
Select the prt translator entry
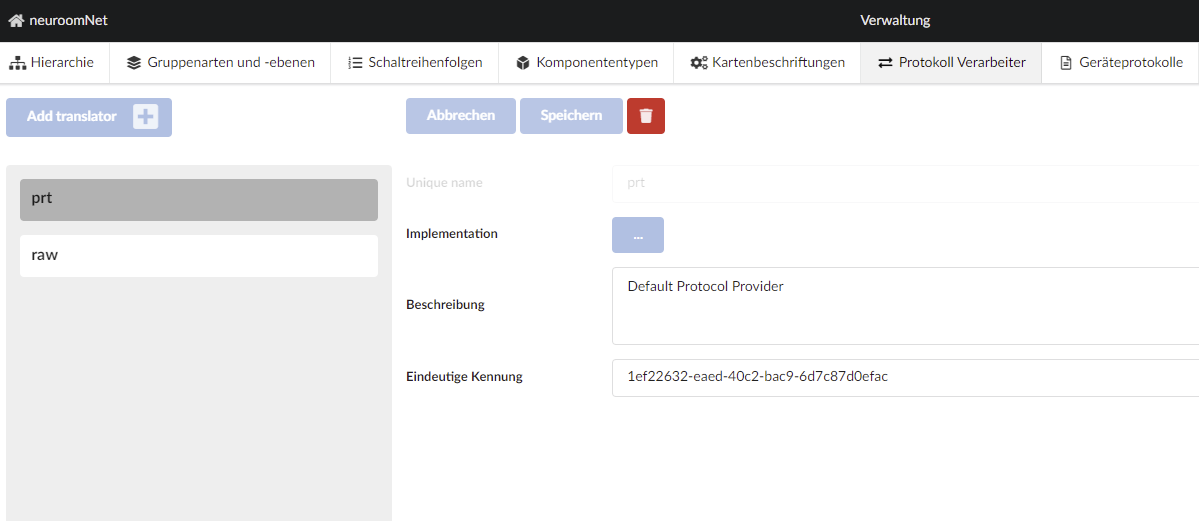click(x=199, y=200)
